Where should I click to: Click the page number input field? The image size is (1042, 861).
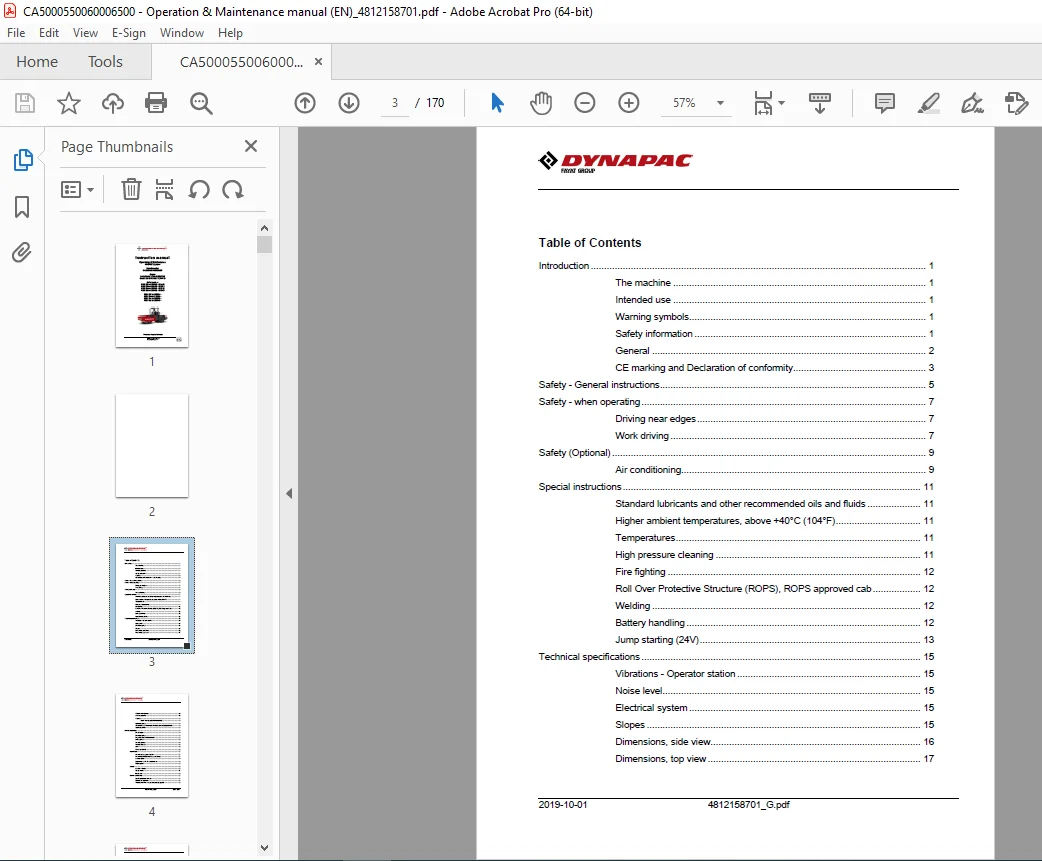(x=395, y=103)
